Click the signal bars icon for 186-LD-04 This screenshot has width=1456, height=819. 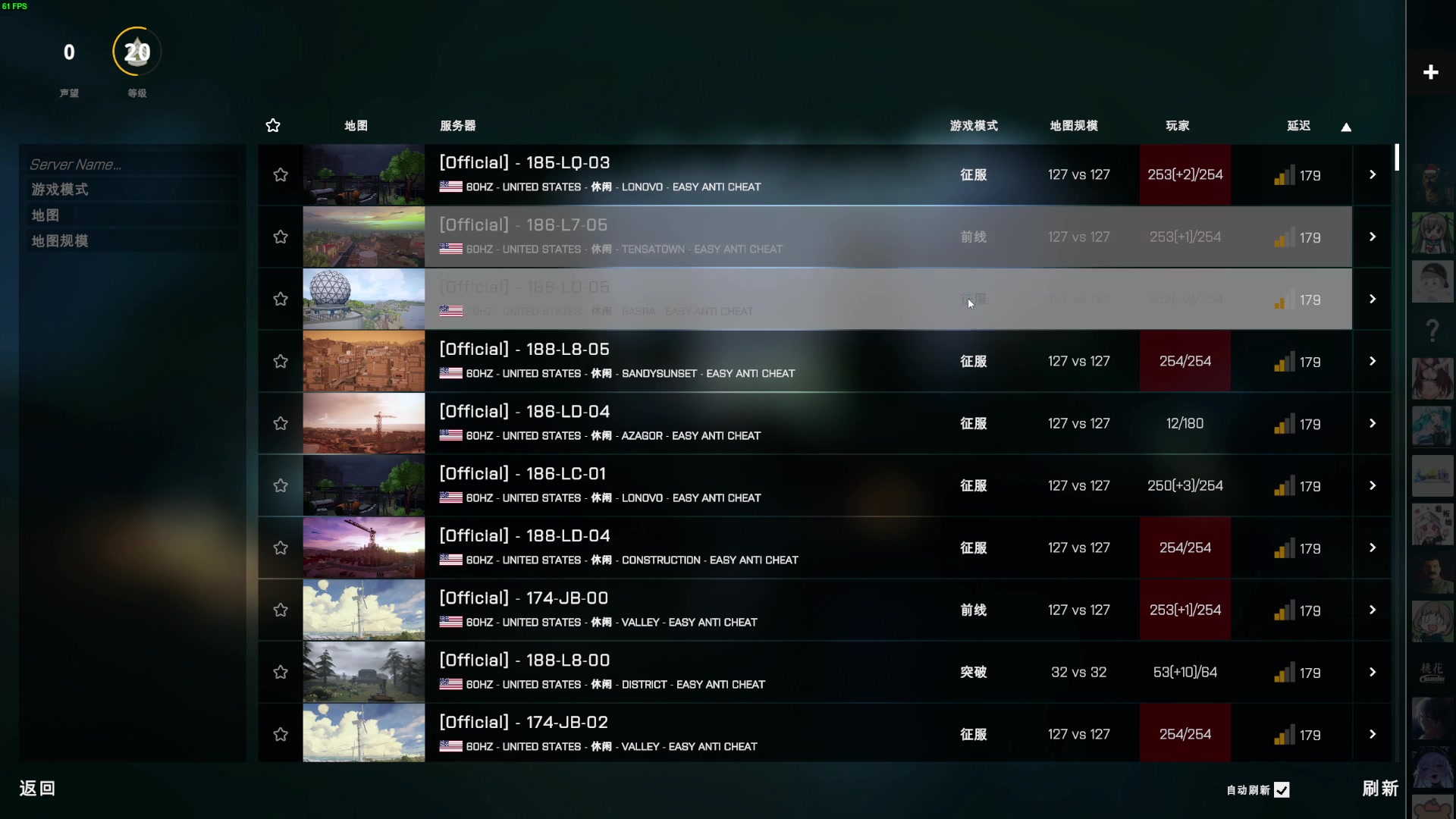pos(1284,425)
